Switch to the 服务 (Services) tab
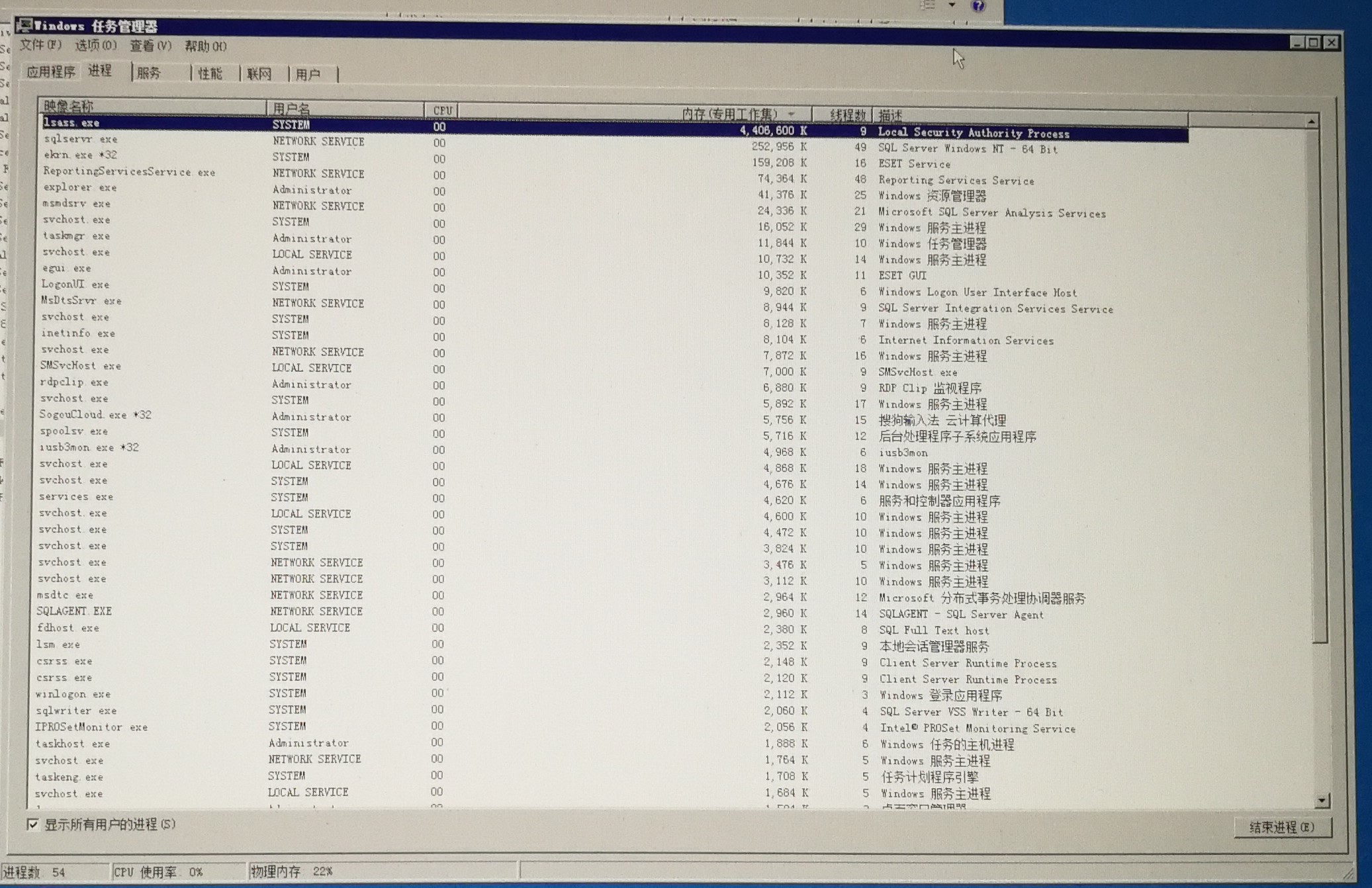Viewport: 1372px width, 888px height. (149, 73)
